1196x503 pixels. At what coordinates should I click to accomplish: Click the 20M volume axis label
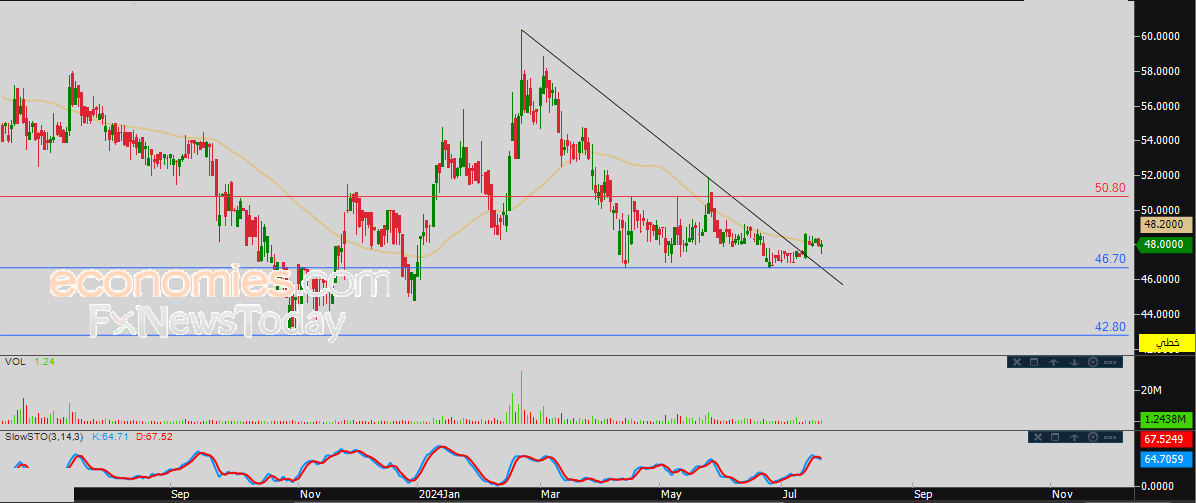tap(1152, 391)
